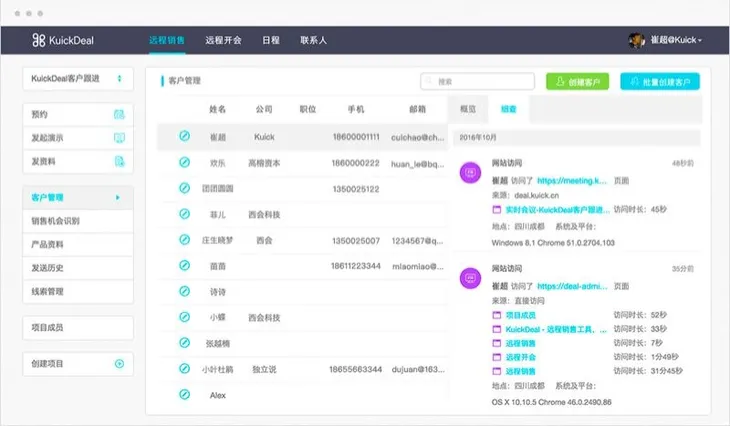
Task: Open the user avatar for 崔超@Kuick
Action: [636, 40]
